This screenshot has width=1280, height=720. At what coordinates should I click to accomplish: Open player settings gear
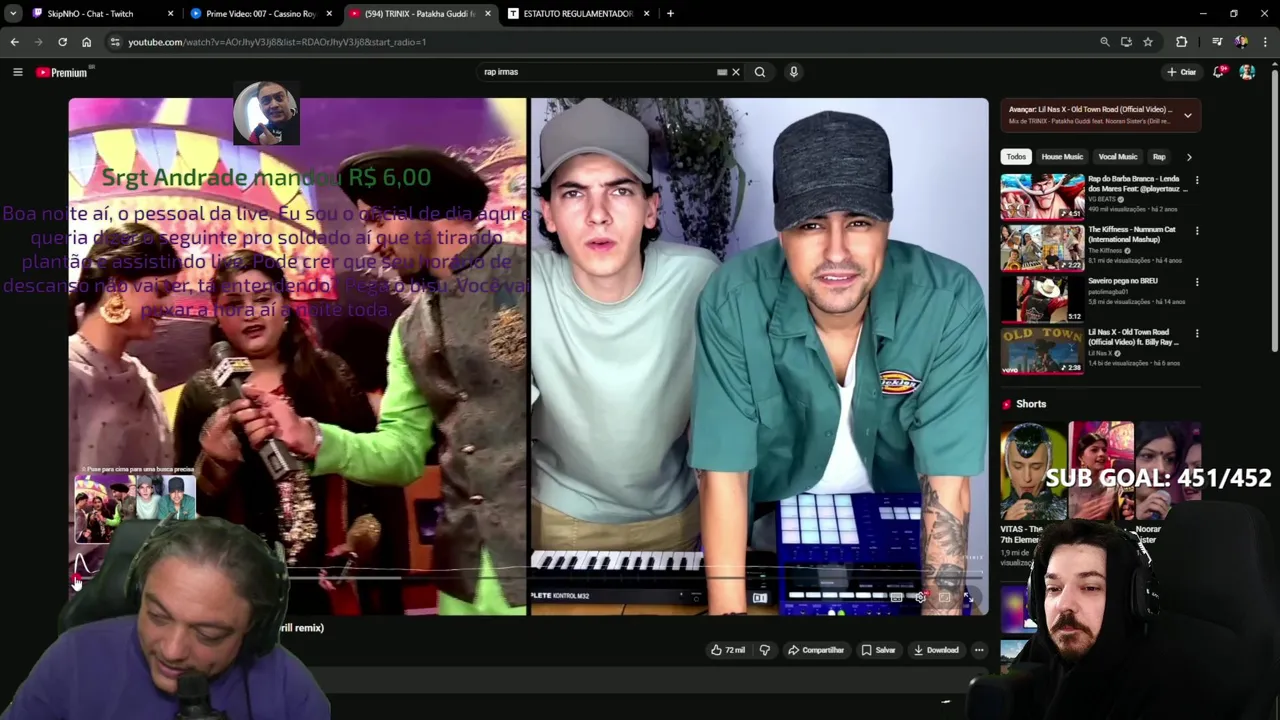920,597
